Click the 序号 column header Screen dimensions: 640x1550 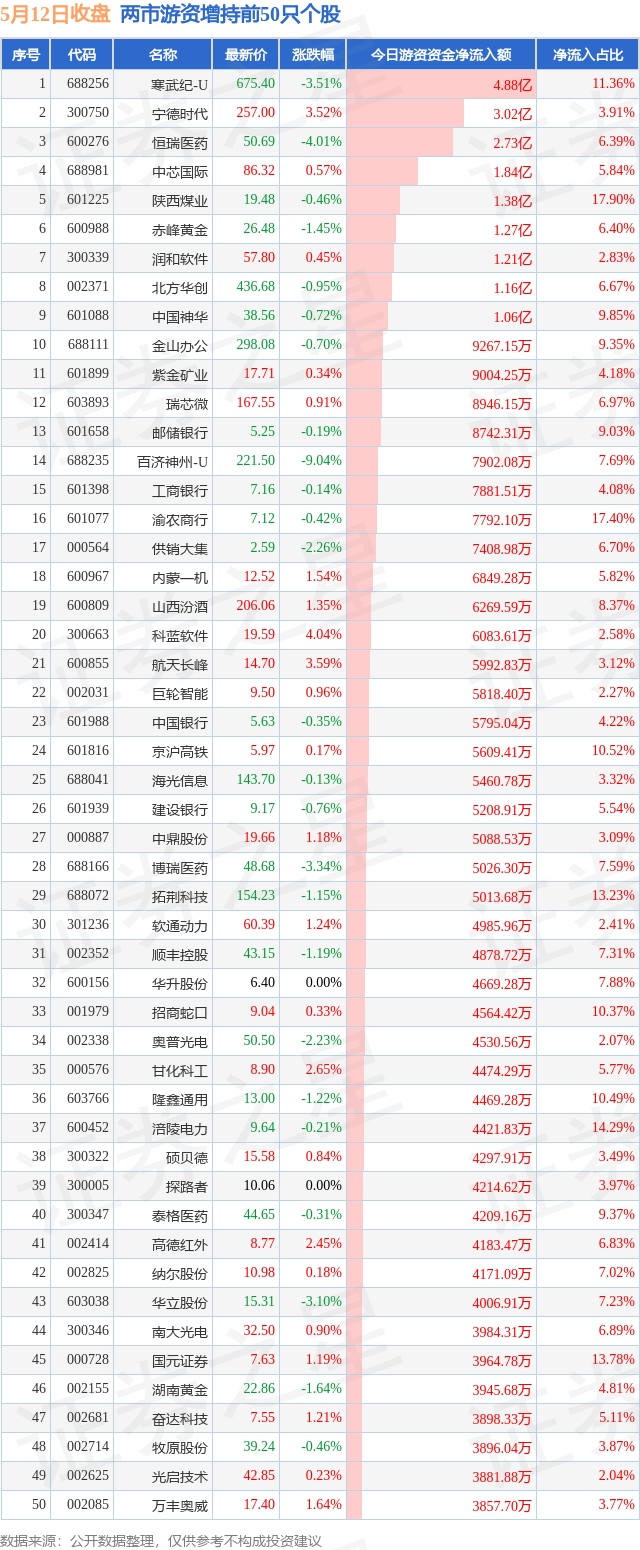pyautogui.click(x=25, y=55)
